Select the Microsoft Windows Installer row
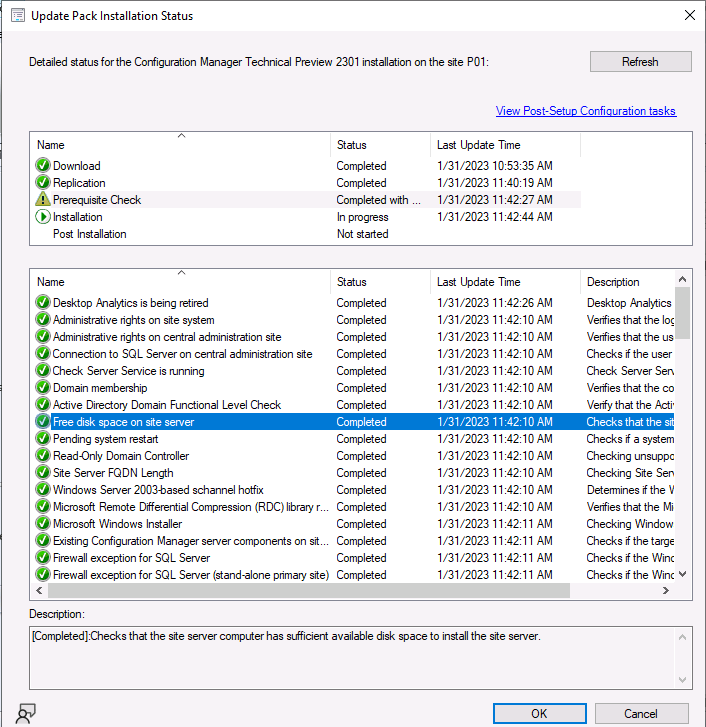The height and width of the screenshot is (727, 706). (352, 523)
